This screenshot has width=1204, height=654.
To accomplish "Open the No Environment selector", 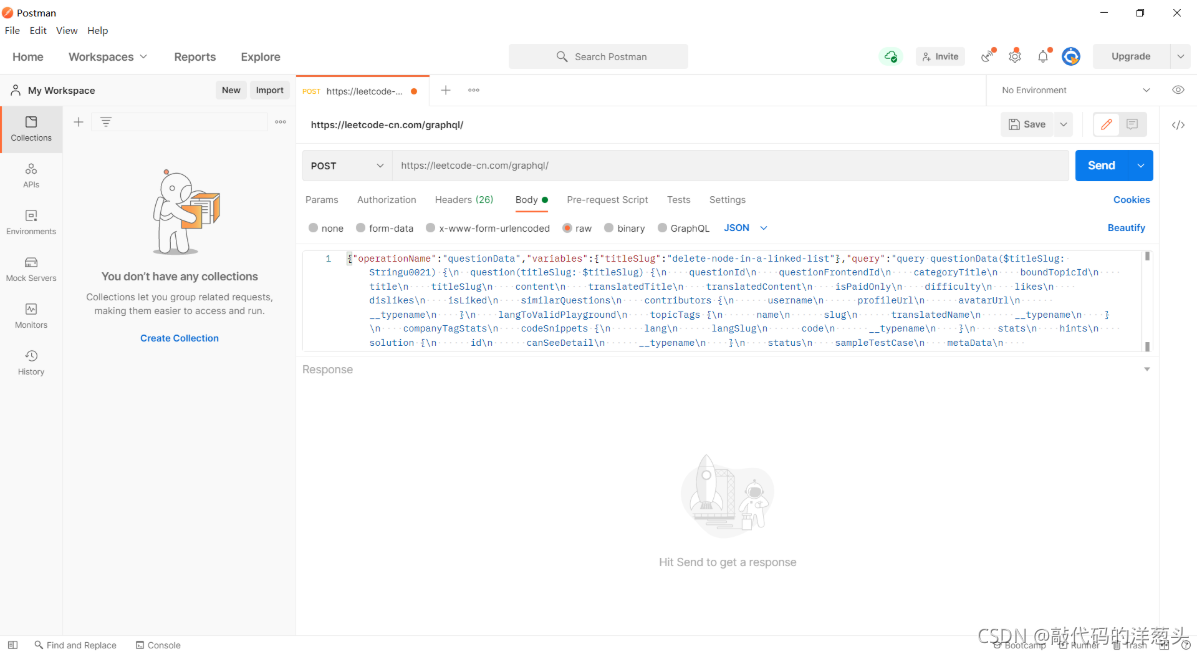I will pyautogui.click(x=1076, y=90).
